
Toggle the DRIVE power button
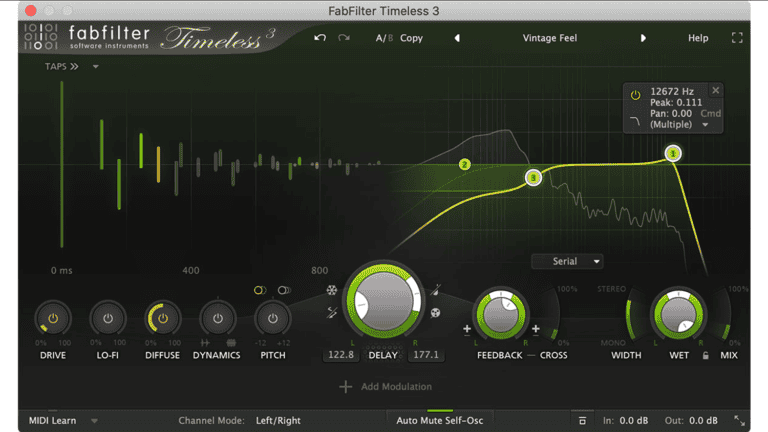point(53,318)
